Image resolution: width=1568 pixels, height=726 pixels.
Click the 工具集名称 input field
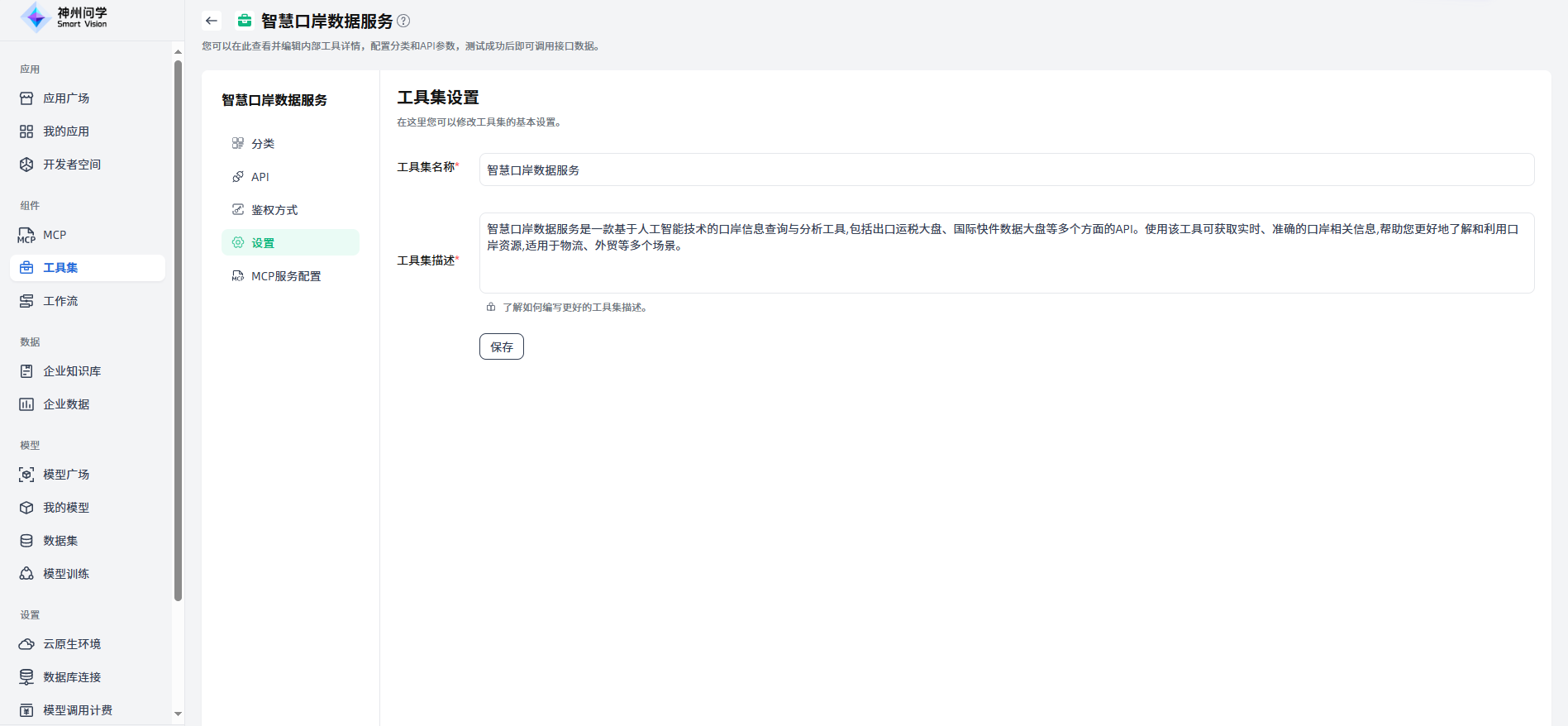click(1006, 170)
